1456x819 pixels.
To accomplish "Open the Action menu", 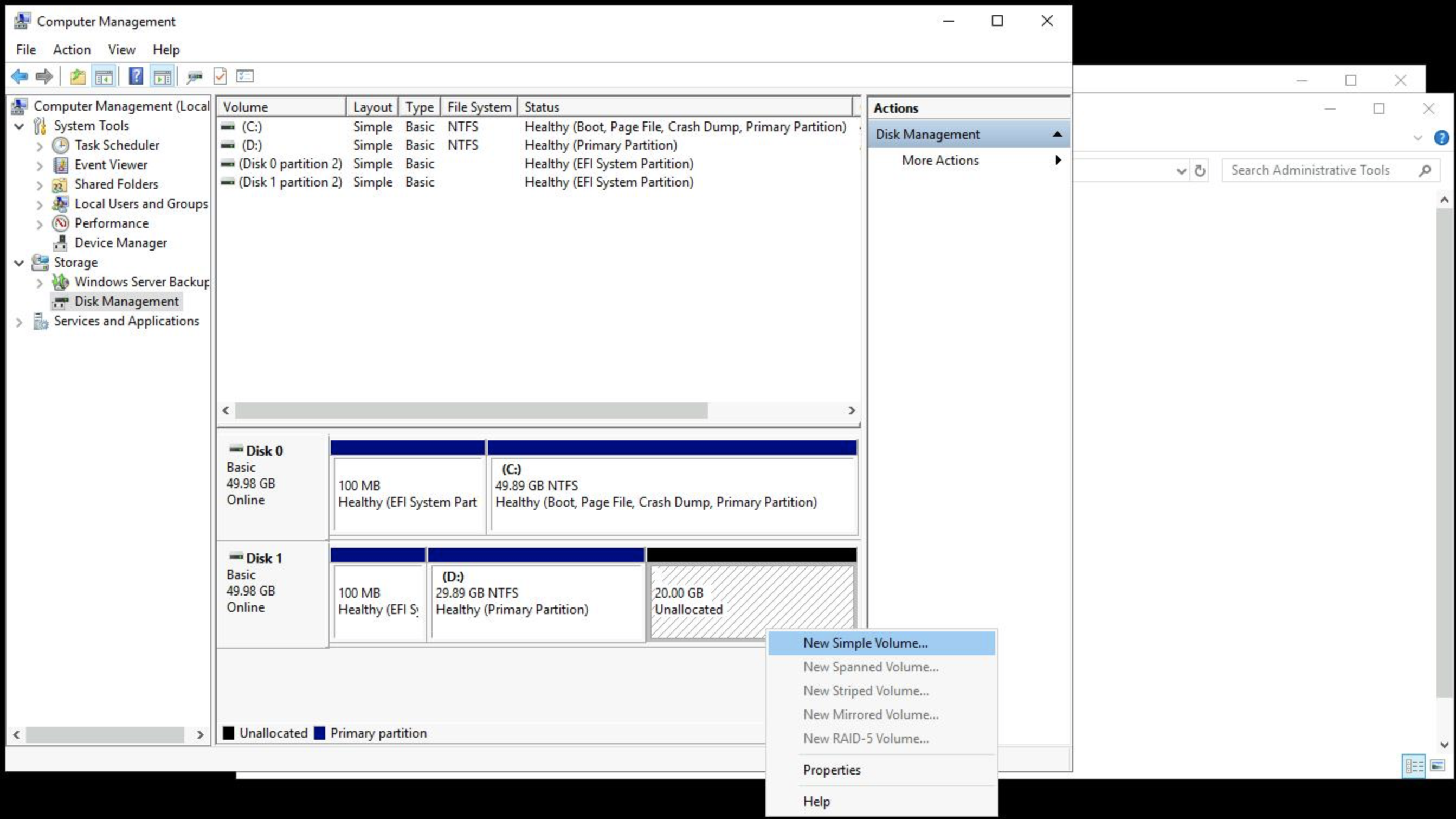I will point(72,50).
